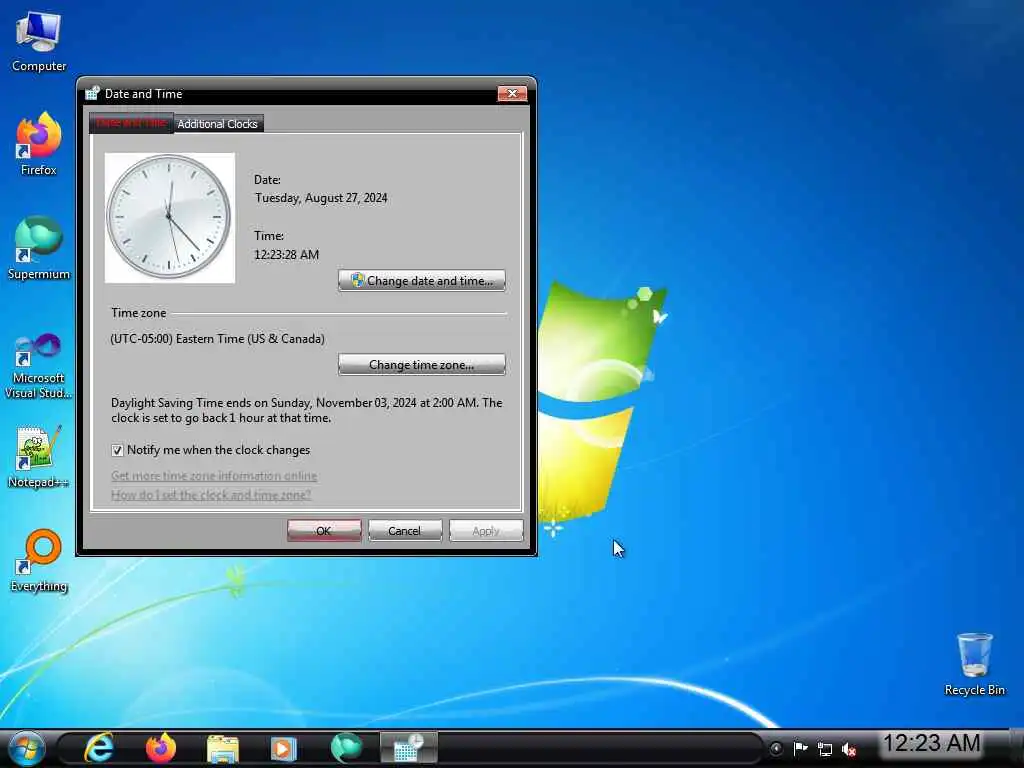1024x768 pixels.
Task: Select the Recycle Bin icon
Action: (x=974, y=664)
